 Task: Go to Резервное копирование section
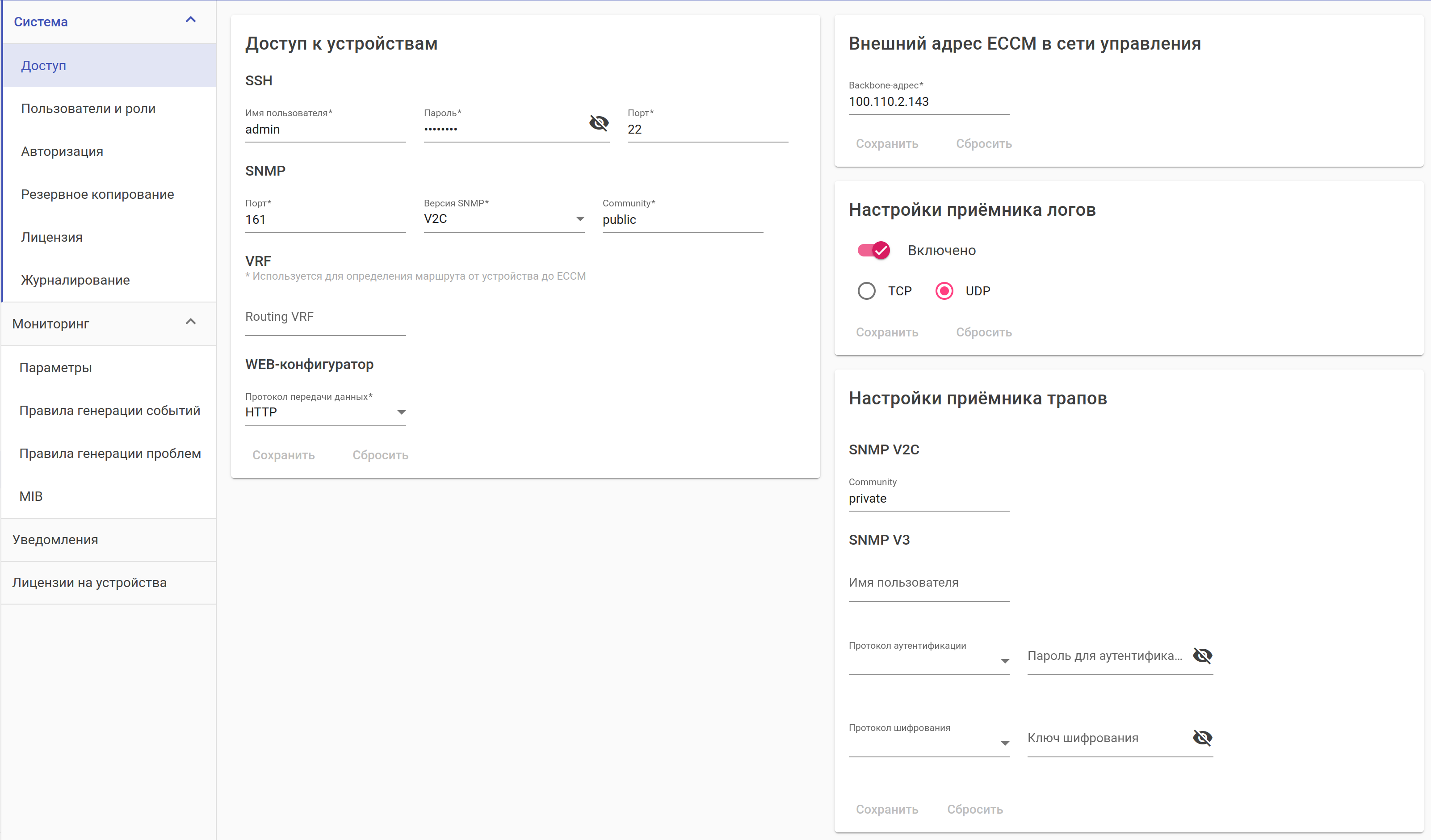(97, 194)
